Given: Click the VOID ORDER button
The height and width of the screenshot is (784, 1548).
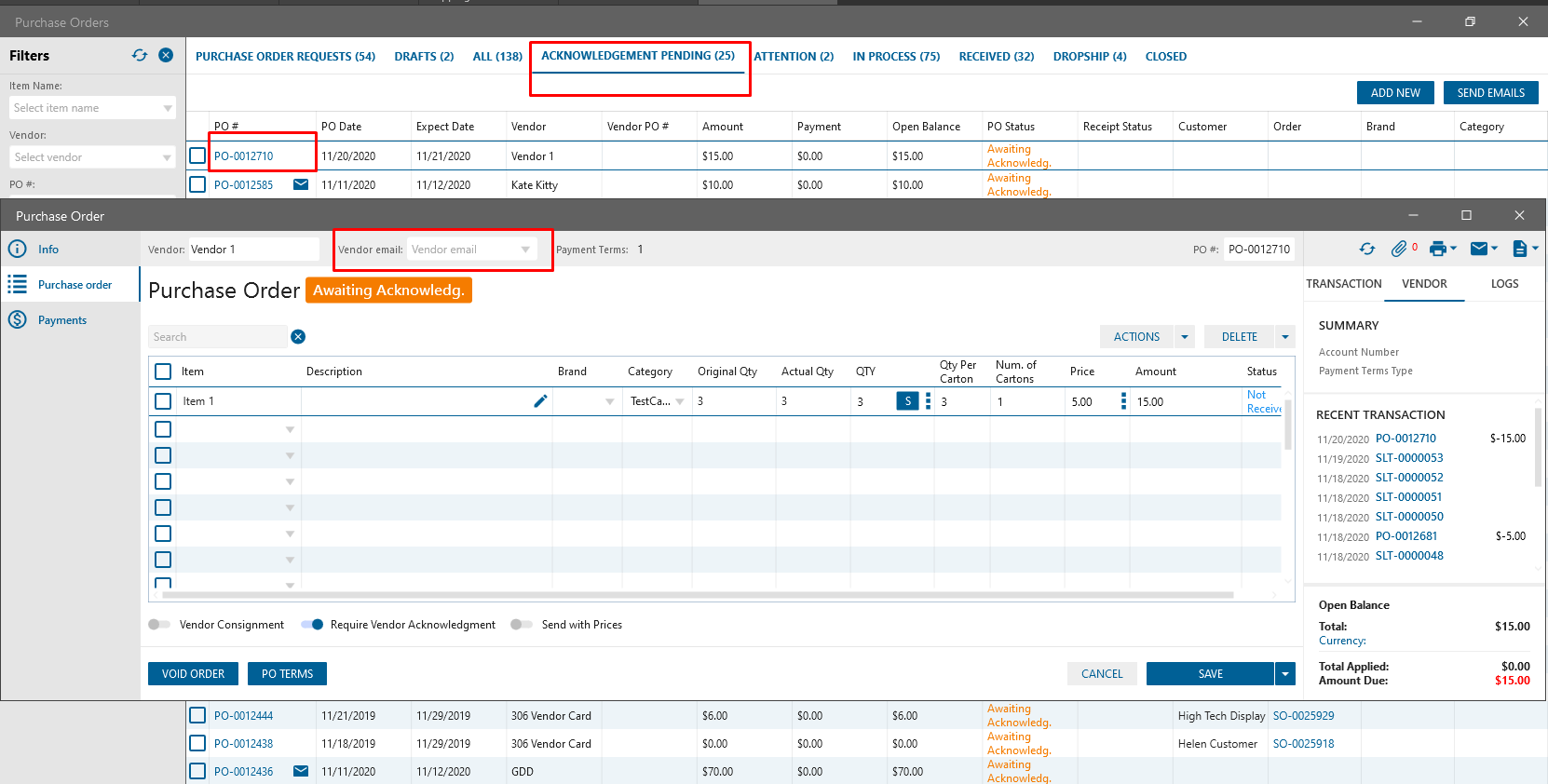Looking at the screenshot, I should 193,674.
